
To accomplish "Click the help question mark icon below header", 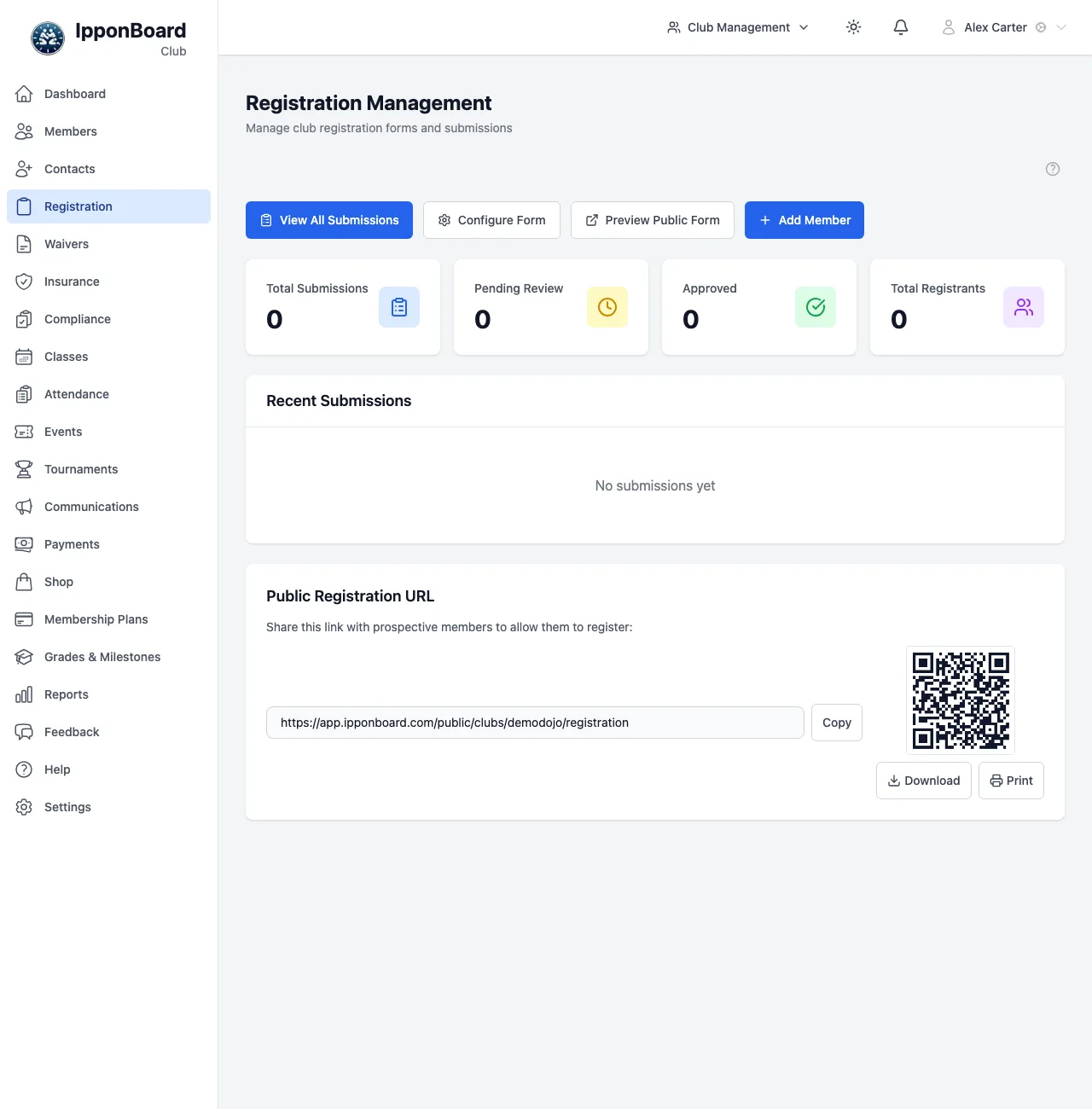I will coord(1053,169).
